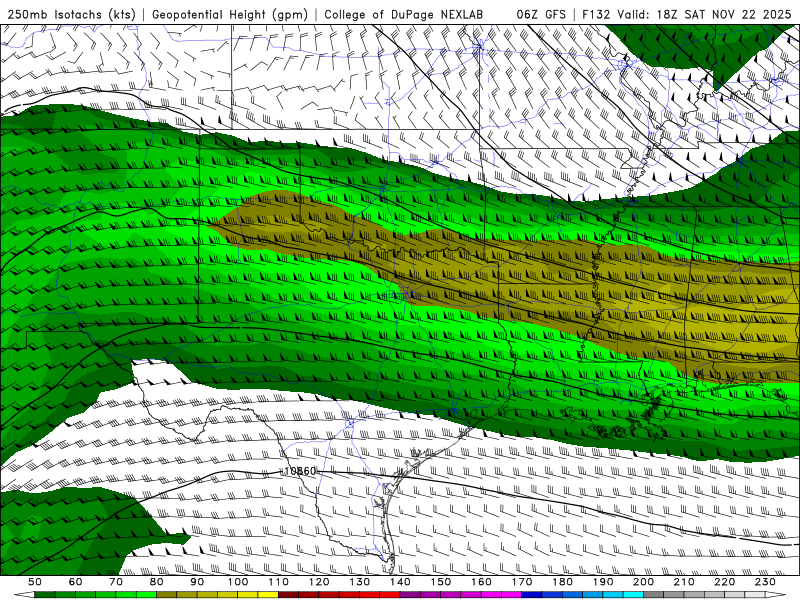Click the '100' value on the color scale
The width and height of the screenshot is (800, 600).
tap(238, 582)
